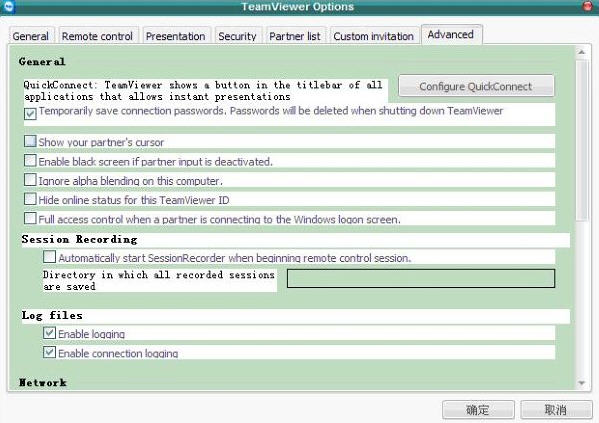The height and width of the screenshot is (423, 599).
Task: Uncheck Temporarily save connection passwords
Action: click(x=30, y=113)
